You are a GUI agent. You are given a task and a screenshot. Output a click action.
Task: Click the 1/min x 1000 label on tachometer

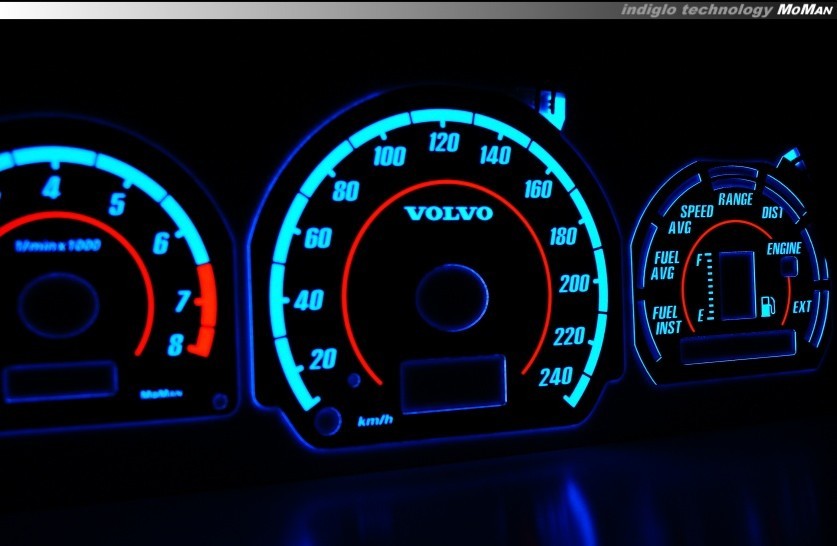coord(58,246)
